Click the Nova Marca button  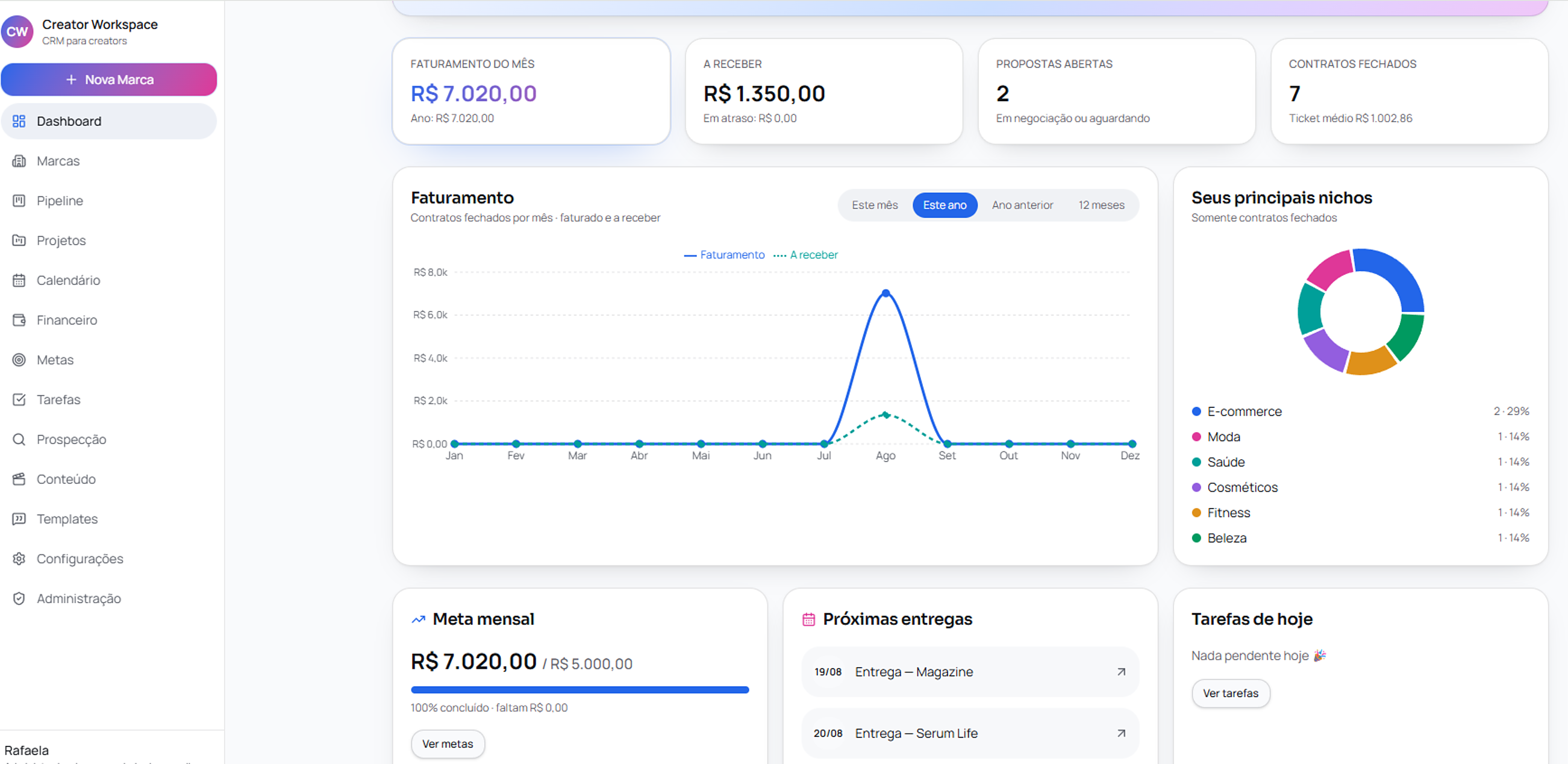pyautogui.click(x=109, y=80)
